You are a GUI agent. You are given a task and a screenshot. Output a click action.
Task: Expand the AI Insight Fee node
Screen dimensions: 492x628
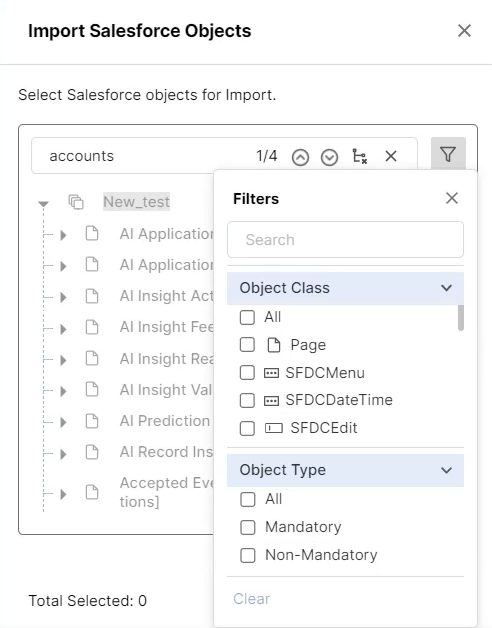pos(63,329)
